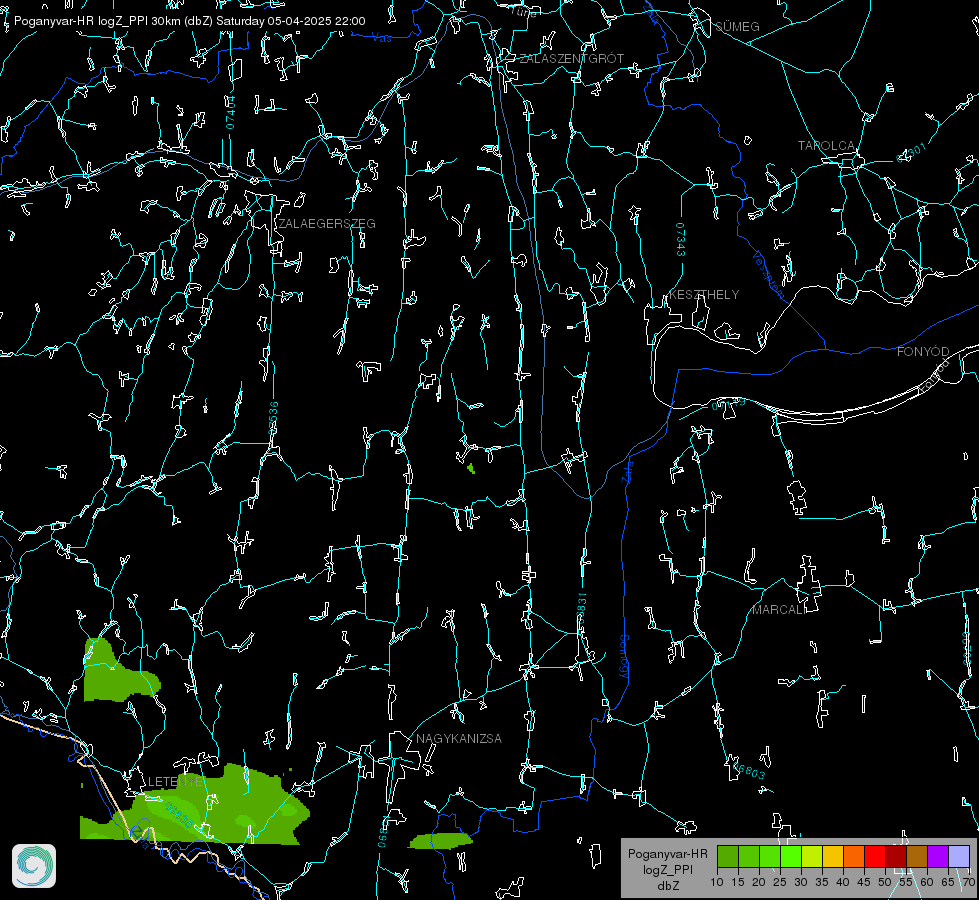Click the ZALAEGERSZEG city label
Viewport: 979px width, 900px height.
pos(327,223)
